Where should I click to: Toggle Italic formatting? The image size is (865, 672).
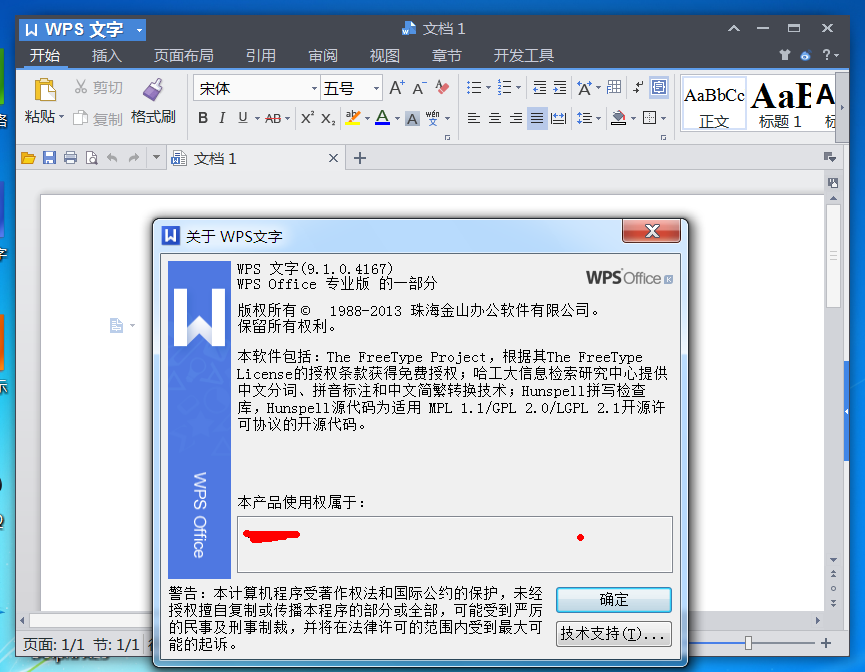pos(223,118)
